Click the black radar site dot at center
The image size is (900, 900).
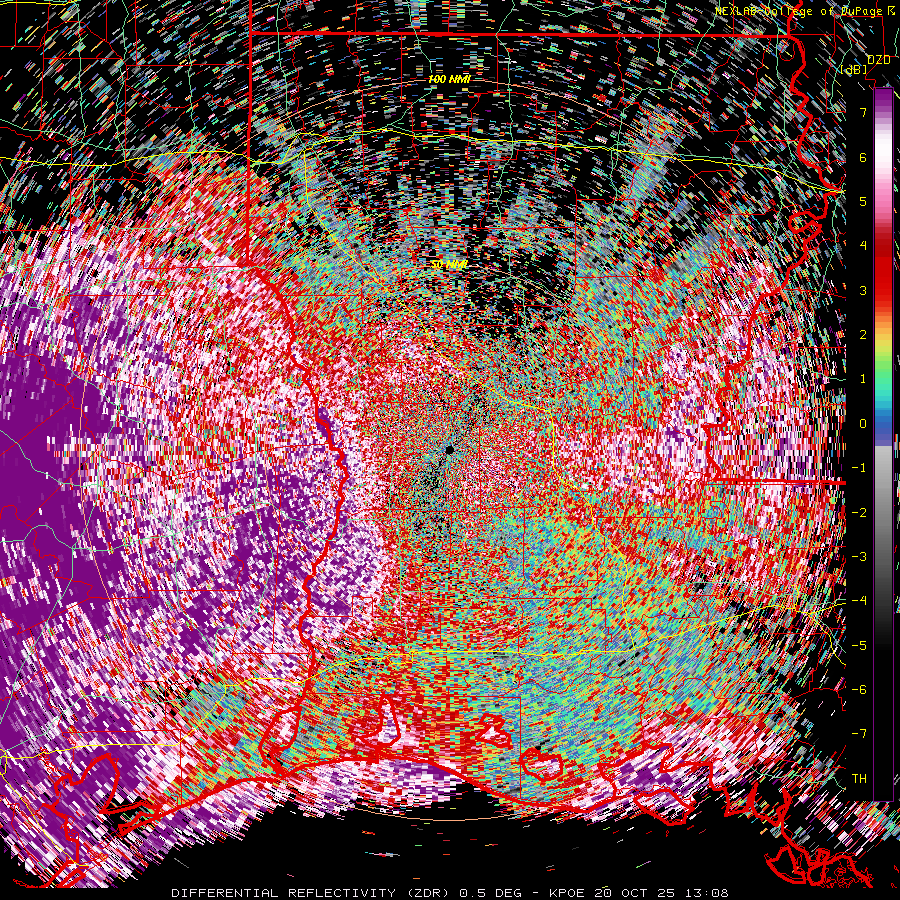(449, 449)
